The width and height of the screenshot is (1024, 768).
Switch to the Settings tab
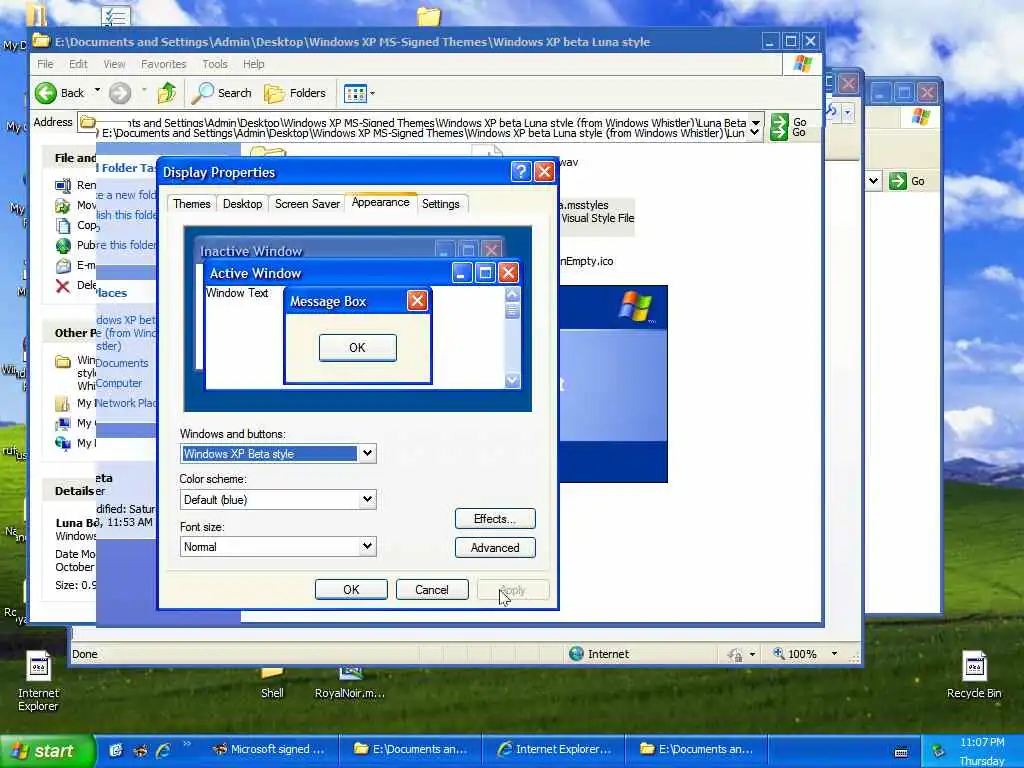pos(441,204)
